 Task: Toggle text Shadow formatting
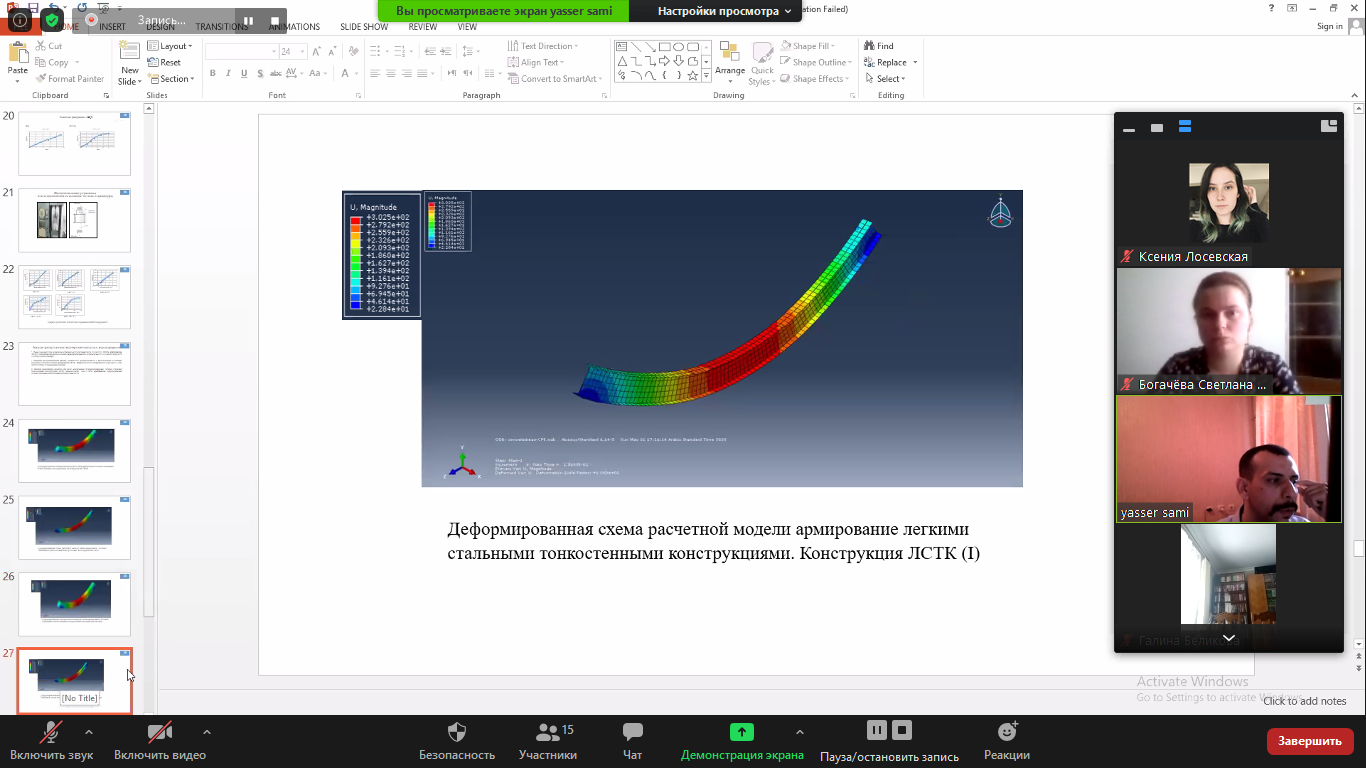click(x=258, y=74)
